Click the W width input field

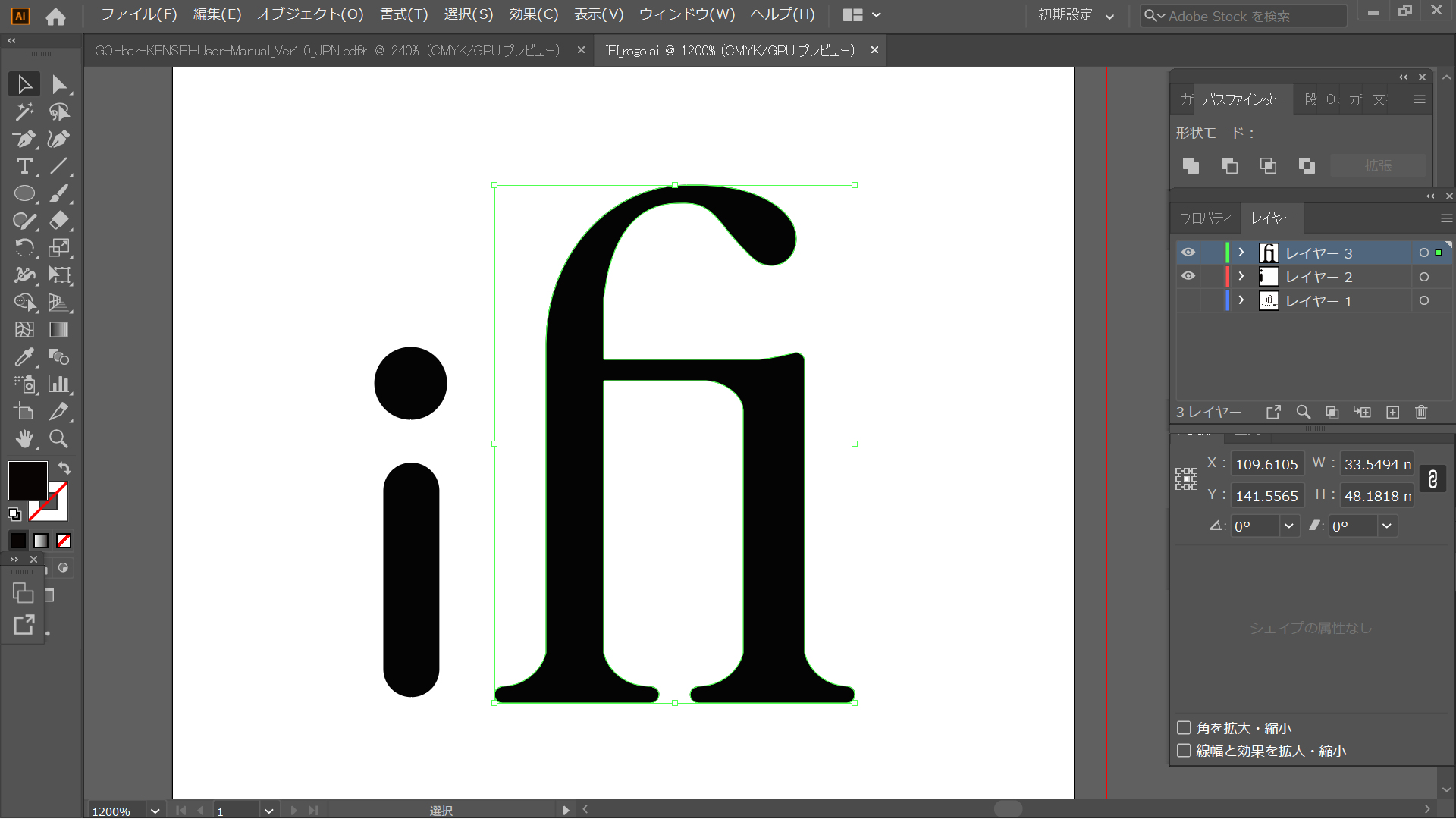[x=1376, y=464]
